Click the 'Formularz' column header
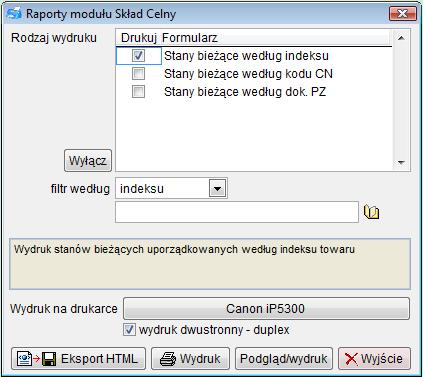Screen dimensions: 423x377 [x=276, y=38]
